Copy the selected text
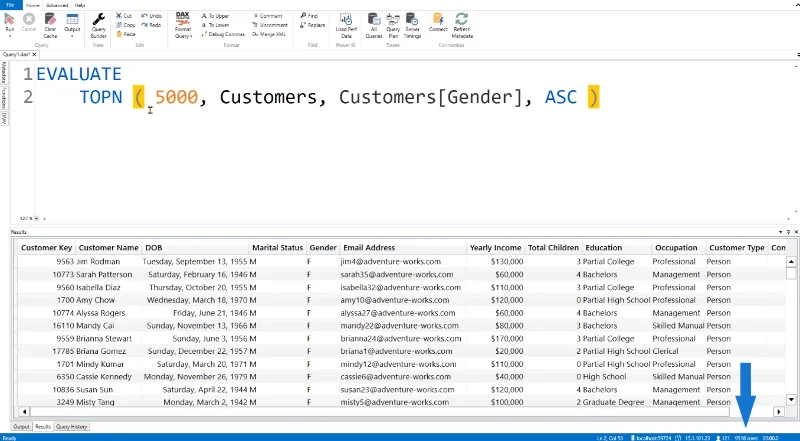 pyautogui.click(x=126, y=25)
